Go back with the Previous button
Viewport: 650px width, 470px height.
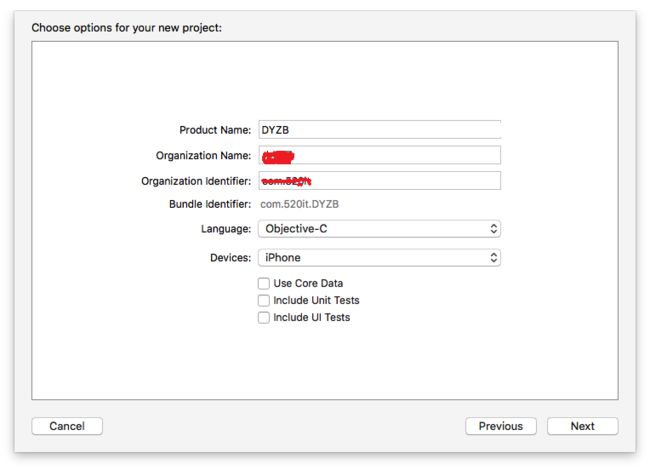pos(501,426)
